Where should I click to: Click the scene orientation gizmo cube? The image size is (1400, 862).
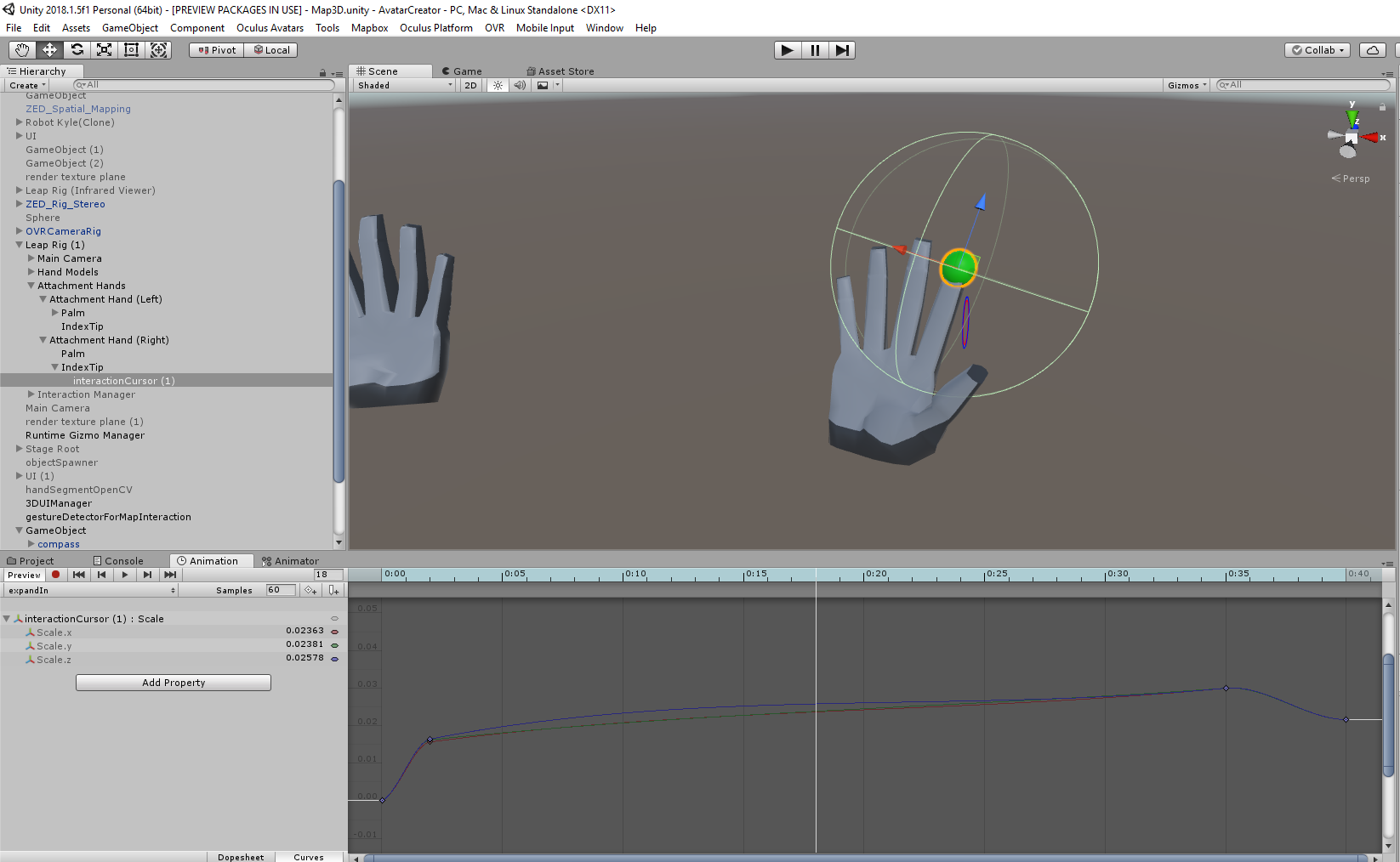1351,138
